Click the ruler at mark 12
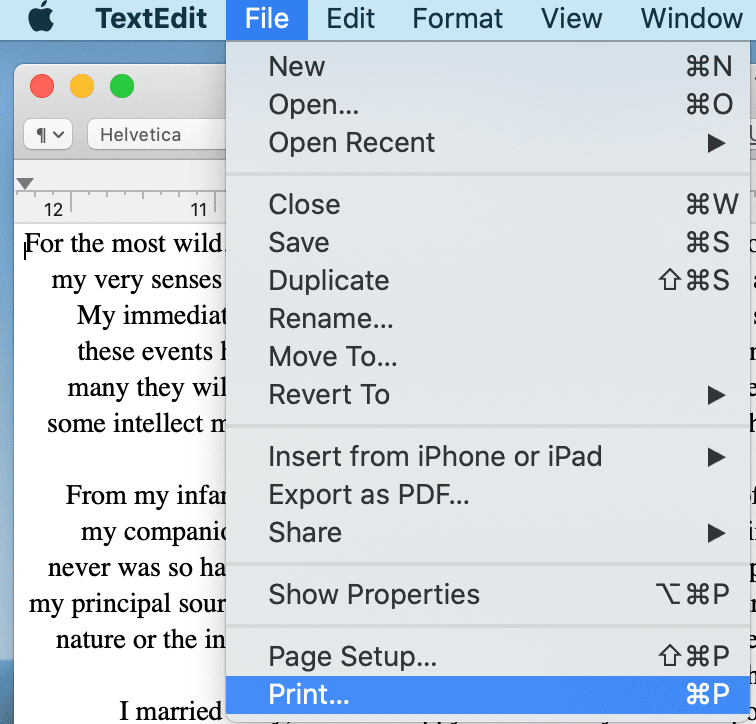This screenshot has width=756, height=724. 53,210
